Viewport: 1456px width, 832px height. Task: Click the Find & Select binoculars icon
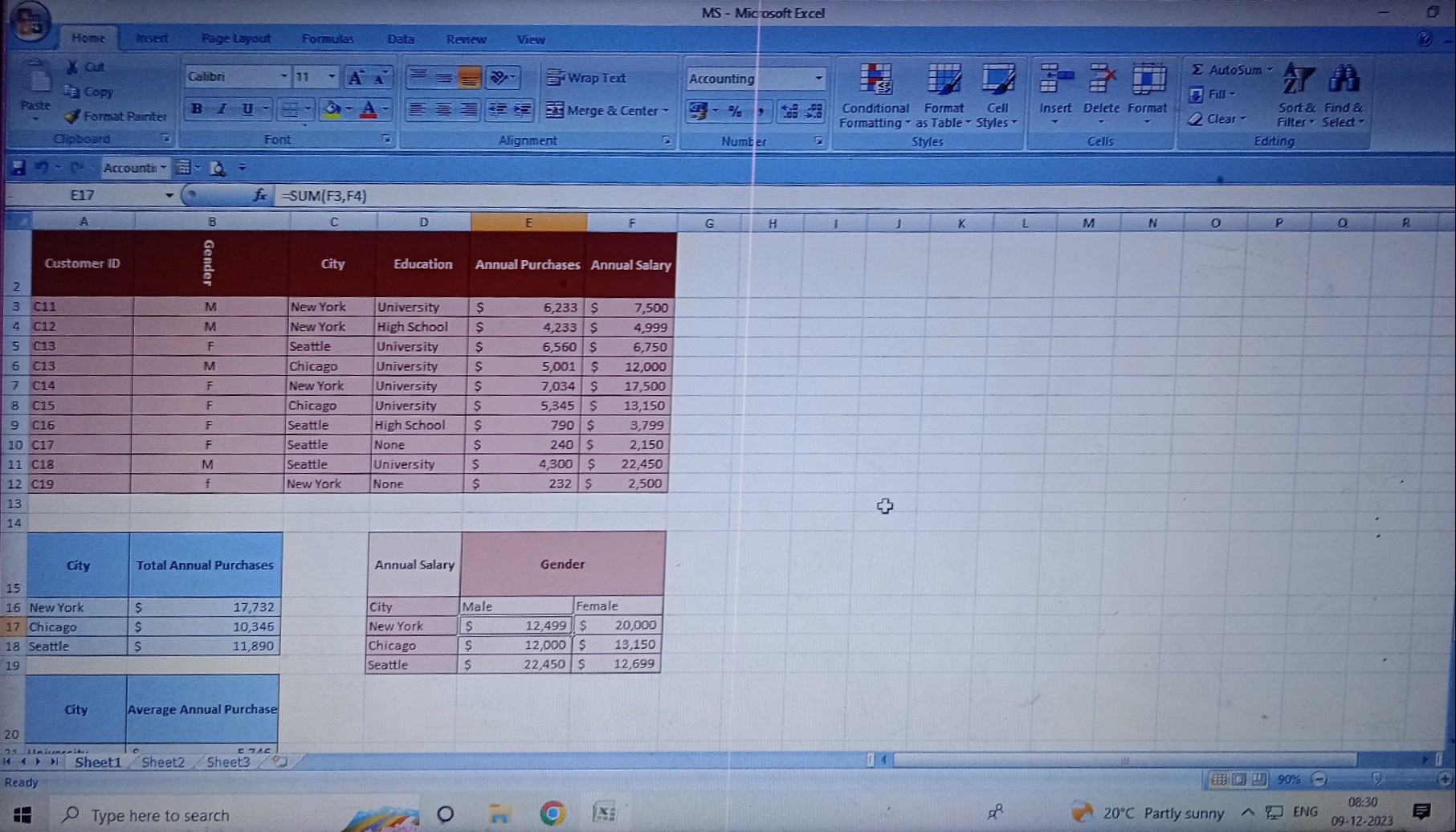pos(1344,80)
